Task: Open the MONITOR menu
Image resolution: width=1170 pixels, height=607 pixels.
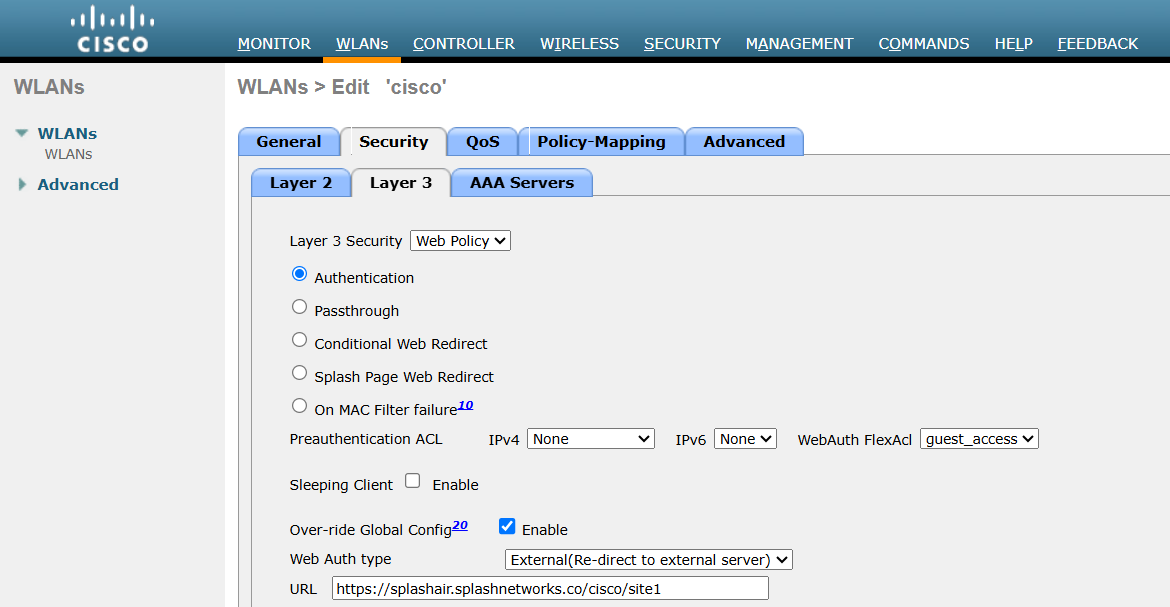Action: pos(274,44)
